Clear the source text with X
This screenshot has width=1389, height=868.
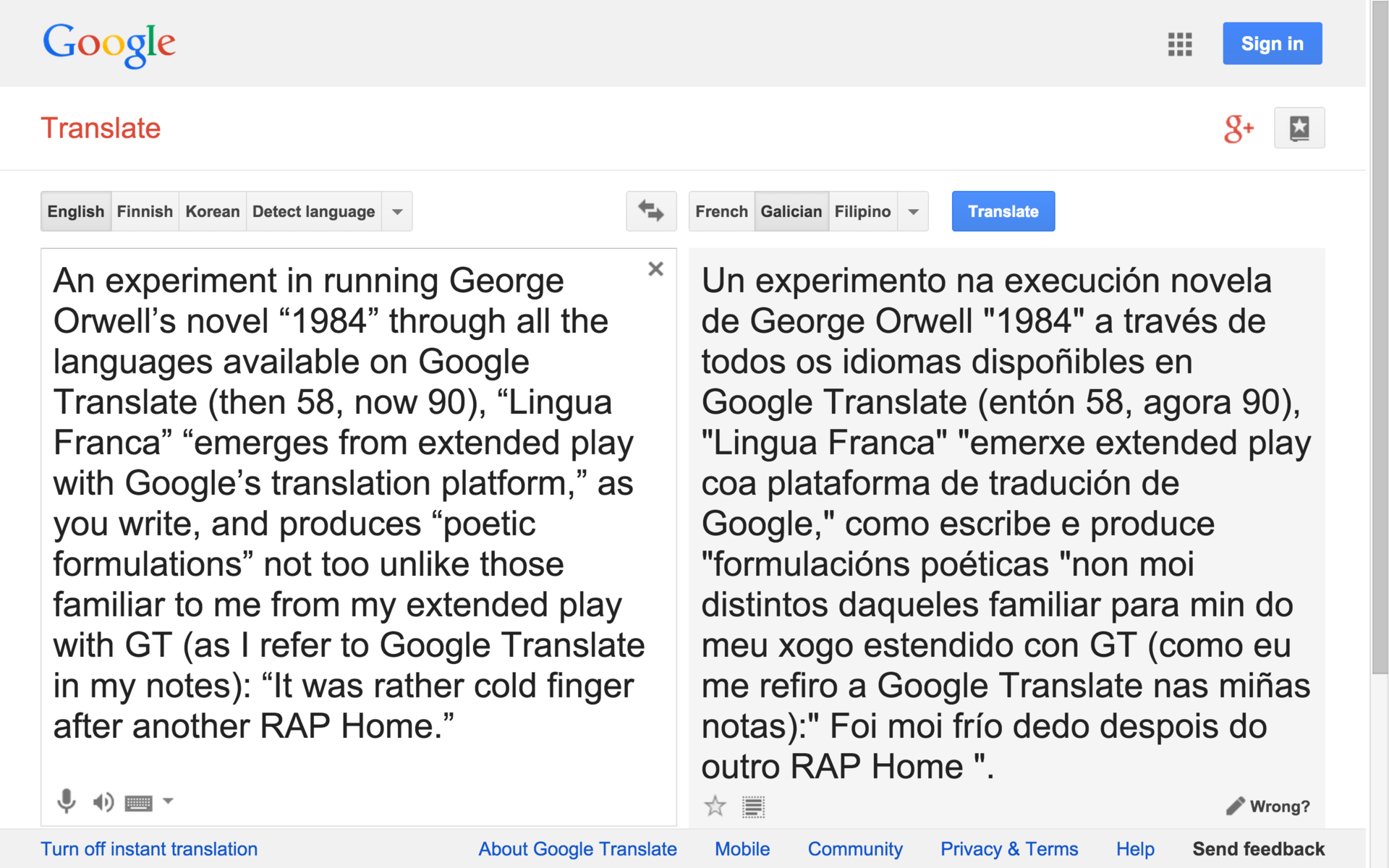pos(655,269)
